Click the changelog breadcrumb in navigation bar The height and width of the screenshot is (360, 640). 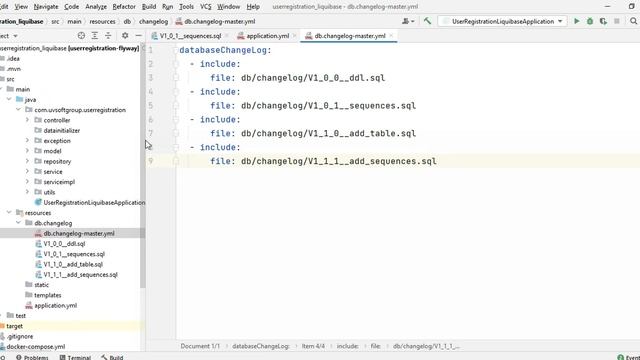click(153, 21)
